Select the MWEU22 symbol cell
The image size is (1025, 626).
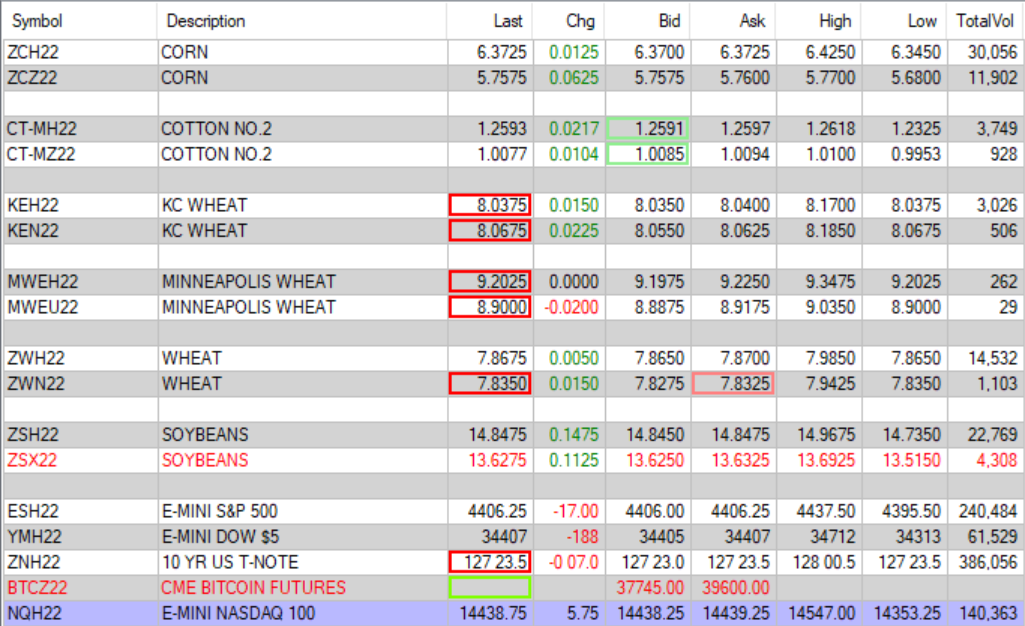click(80, 307)
